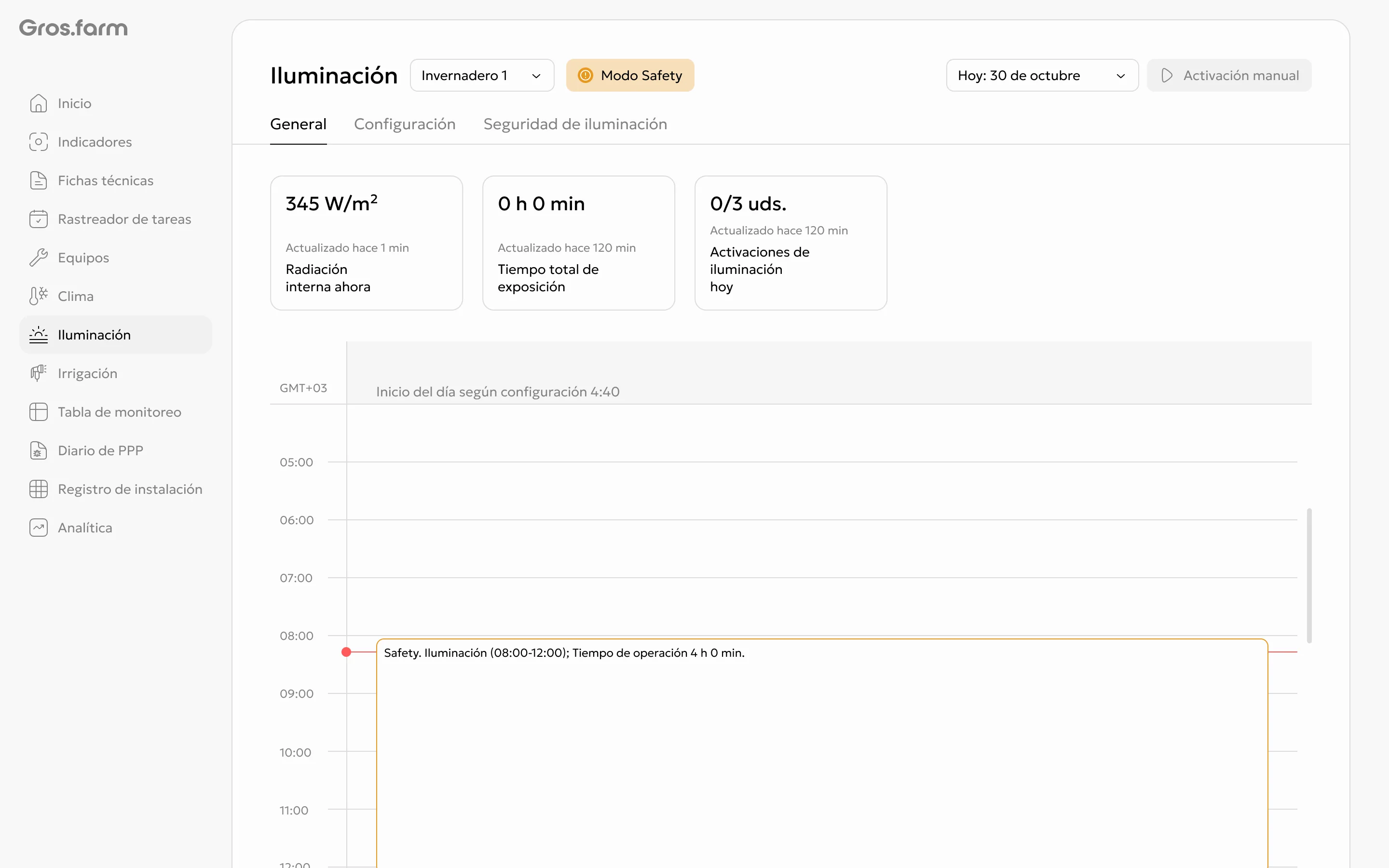Open Fichas técnicas in the sidebar

coord(115,180)
